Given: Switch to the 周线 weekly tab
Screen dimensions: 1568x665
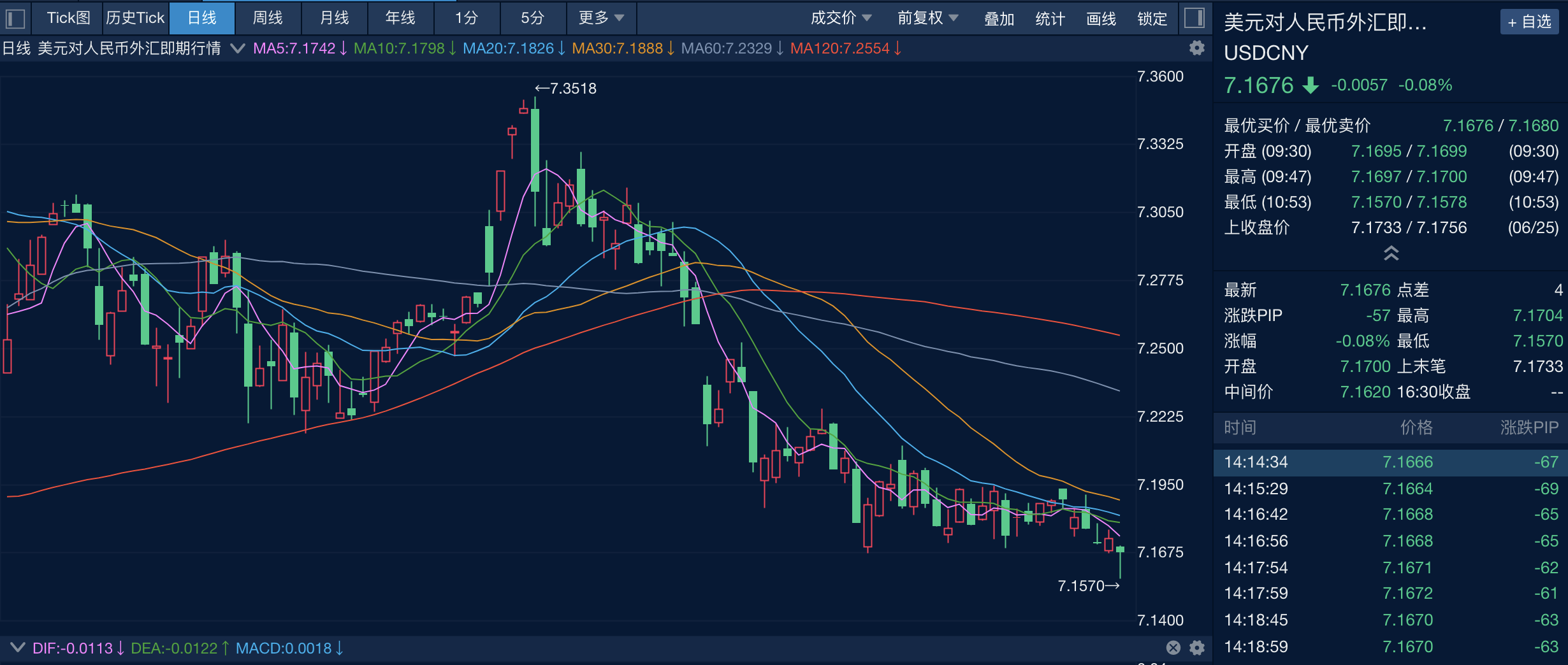Looking at the screenshot, I should click(268, 18).
